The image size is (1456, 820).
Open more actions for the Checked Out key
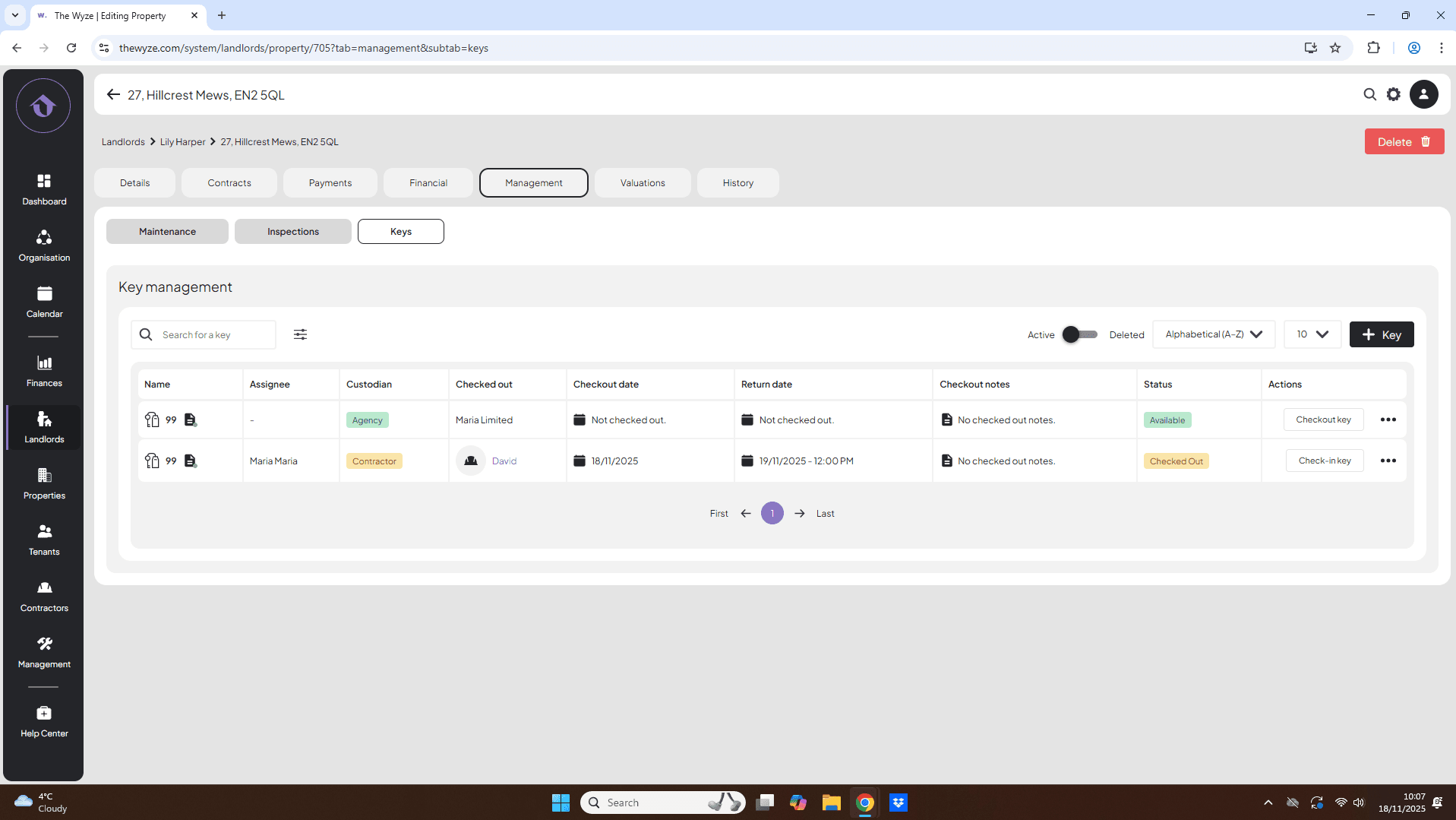point(1388,461)
